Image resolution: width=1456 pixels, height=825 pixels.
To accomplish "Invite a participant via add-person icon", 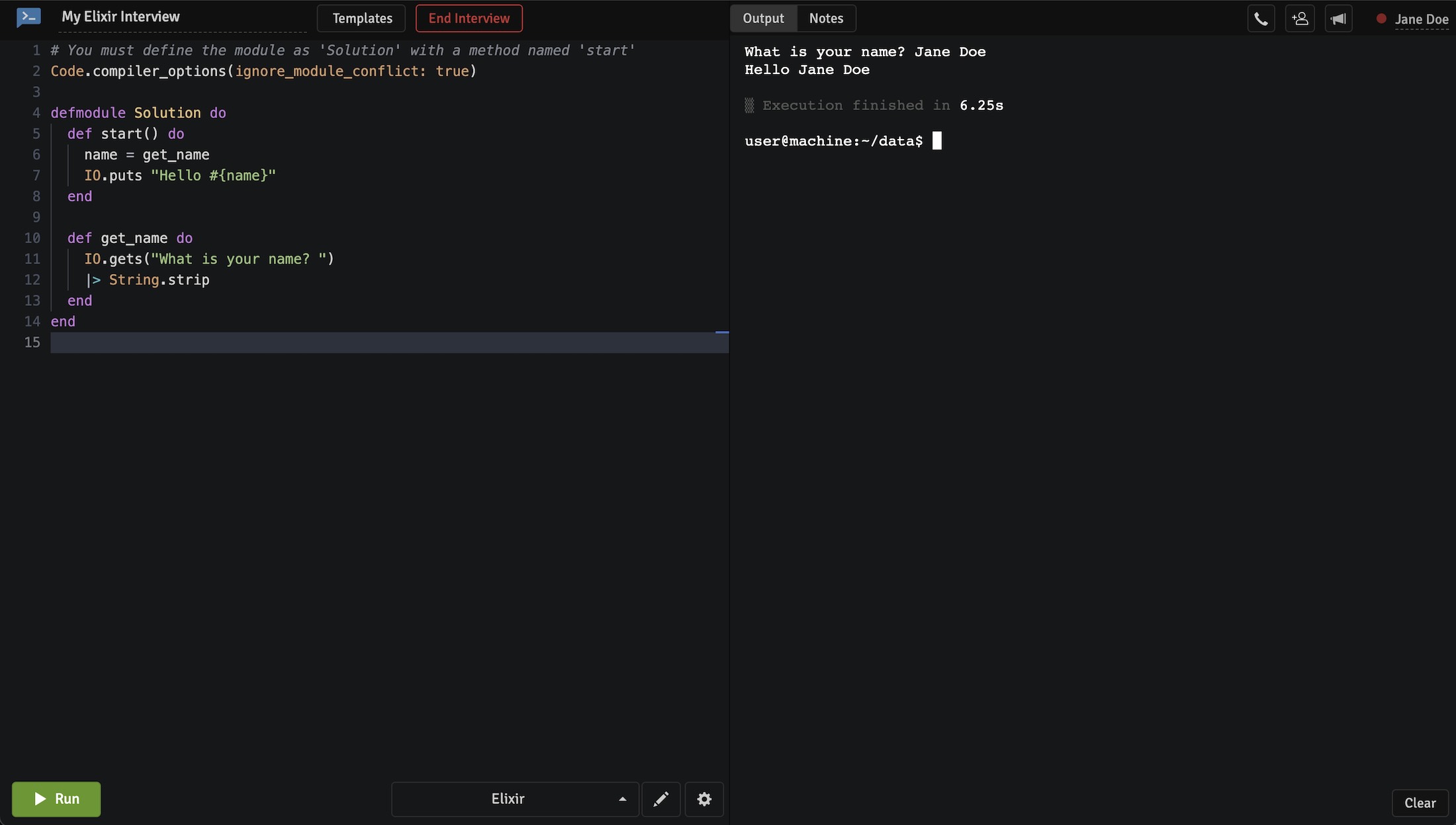I will pyautogui.click(x=1300, y=19).
